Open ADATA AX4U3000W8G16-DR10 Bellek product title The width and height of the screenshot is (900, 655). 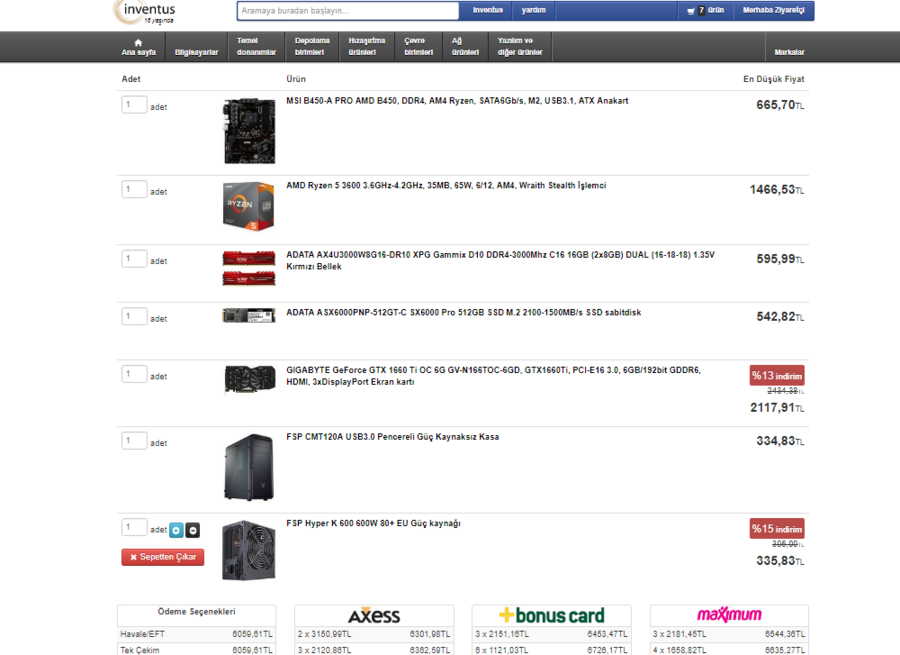(501, 261)
